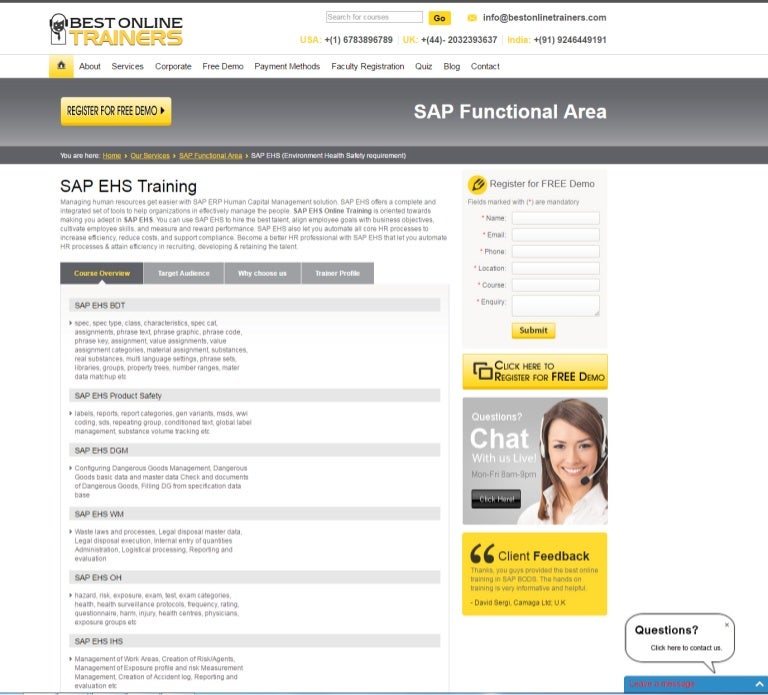Submit the free demo registration form

click(x=533, y=330)
